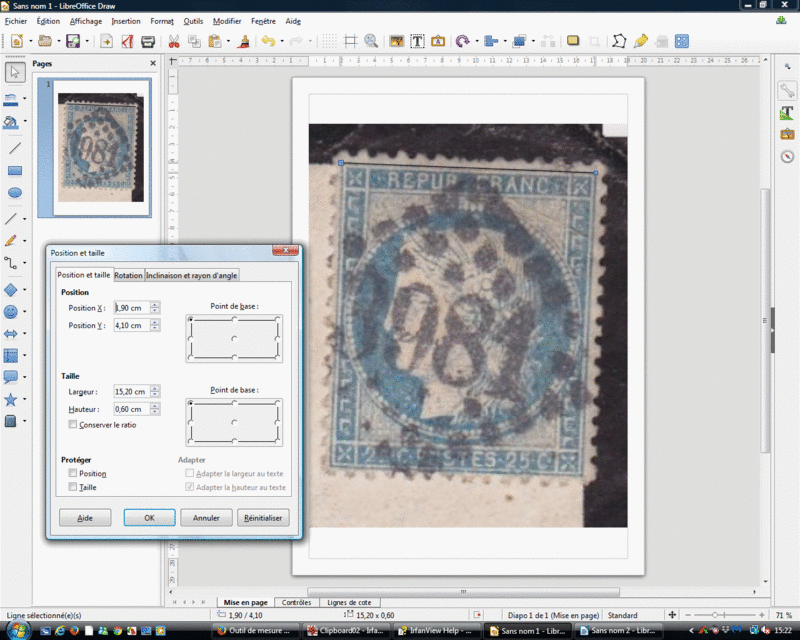The image size is (800, 640).
Task: Select center Position base point
Action: [x=234, y=338]
